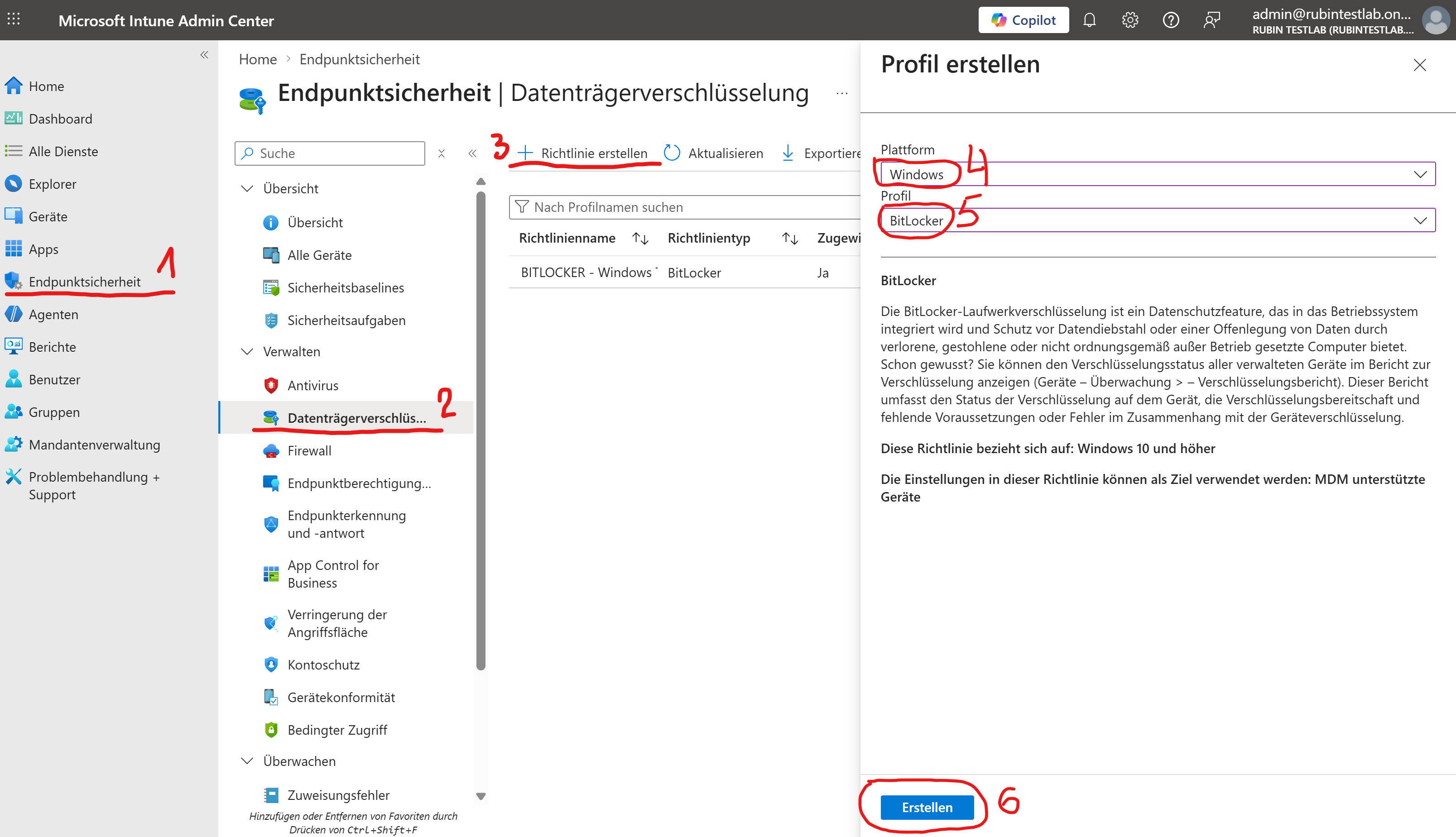This screenshot has width=1456, height=837.
Task: Click the Aktualisieren refresh icon
Action: [672, 153]
